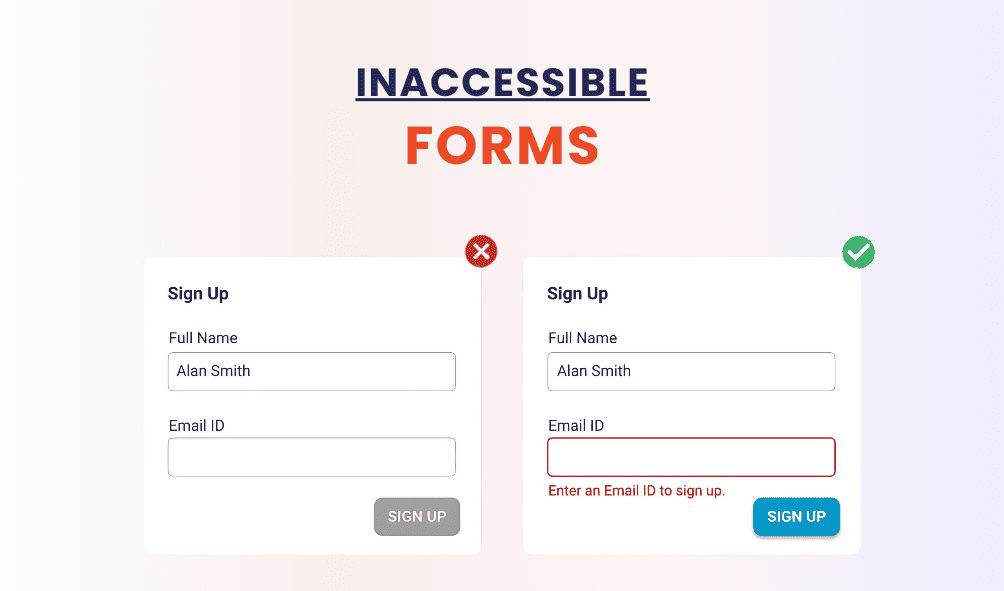Click the Email ID label in left form
1004x591 pixels.
coord(196,426)
